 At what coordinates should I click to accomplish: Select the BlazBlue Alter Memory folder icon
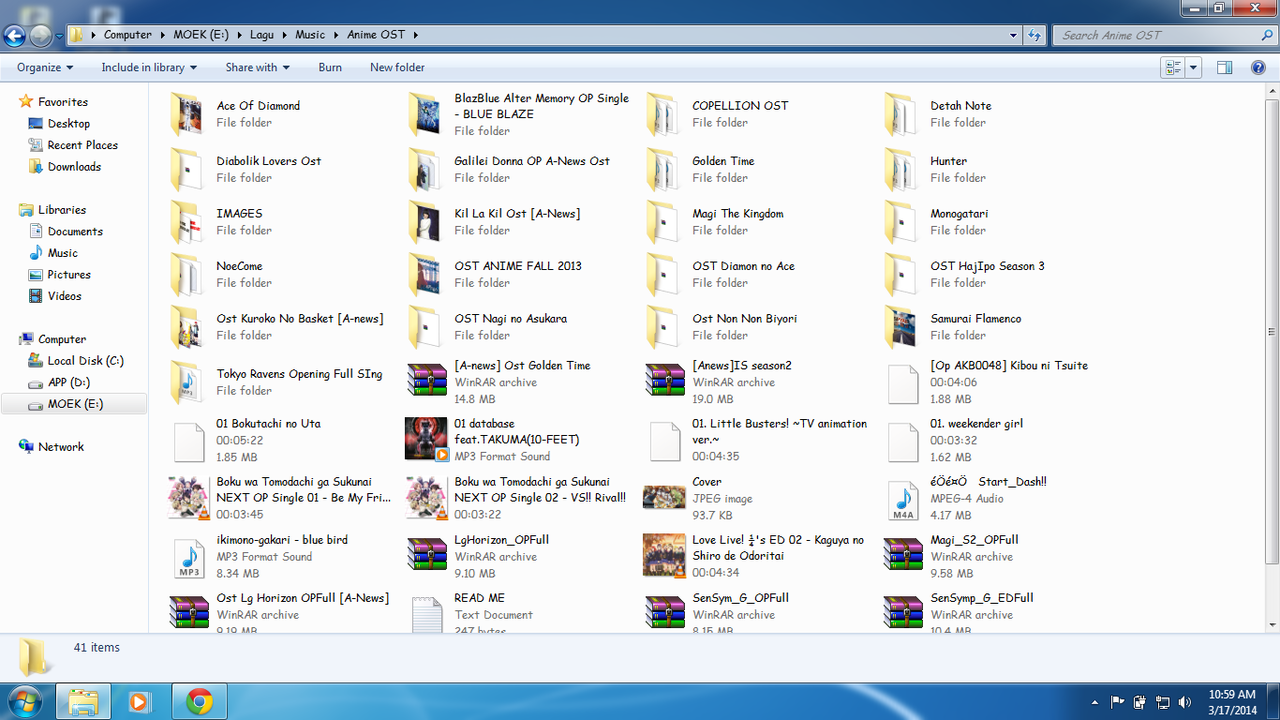tap(426, 114)
